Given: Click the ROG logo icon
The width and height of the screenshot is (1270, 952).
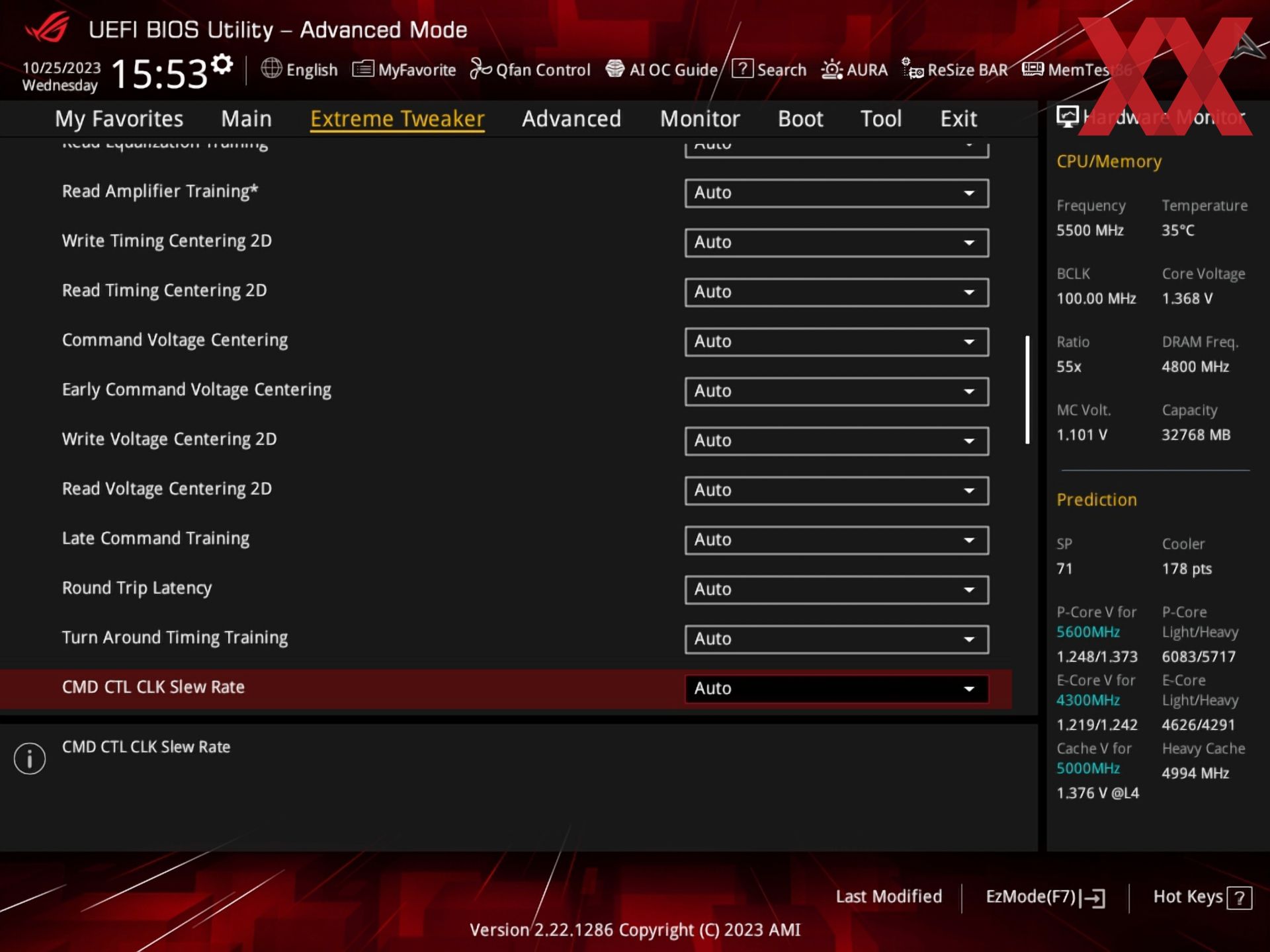Looking at the screenshot, I should [48, 28].
